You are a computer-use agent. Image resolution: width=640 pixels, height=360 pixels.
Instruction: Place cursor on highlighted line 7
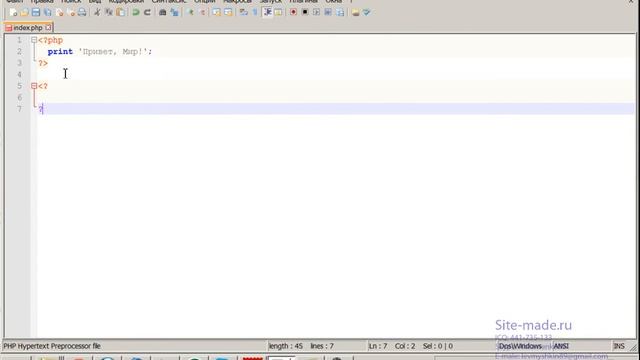pyautogui.click(x=336, y=109)
